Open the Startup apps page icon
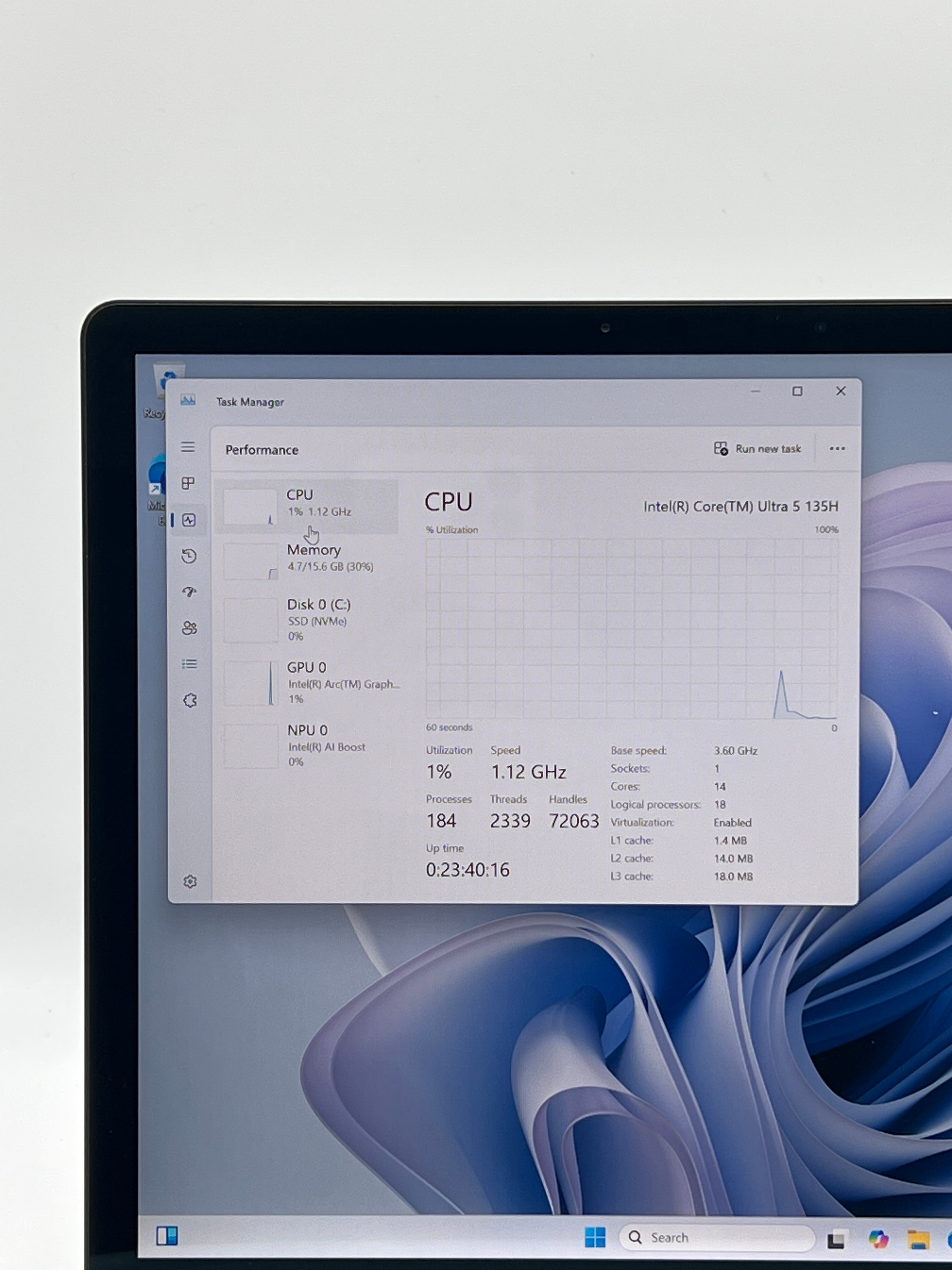 190,592
